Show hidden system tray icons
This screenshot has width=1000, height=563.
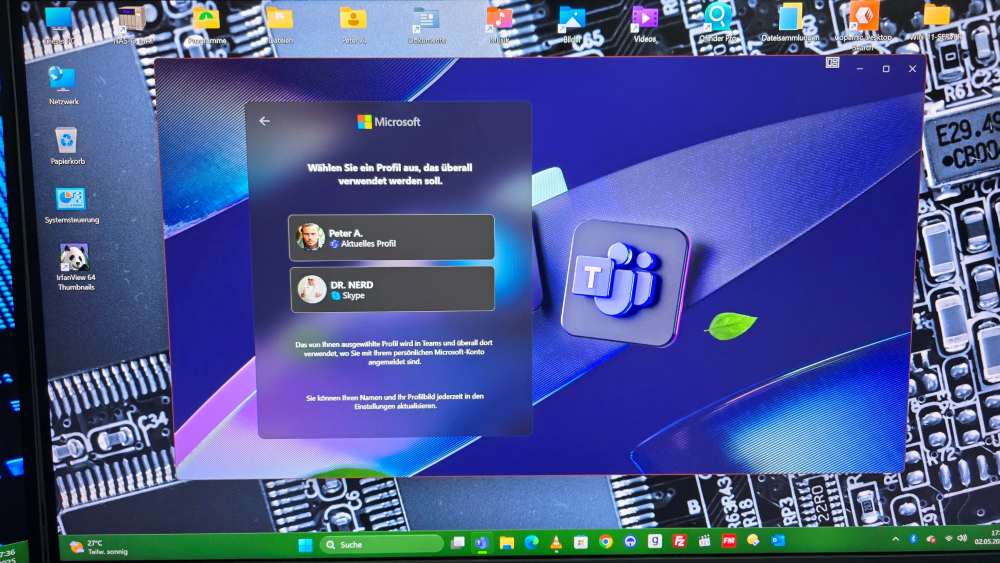pos(895,539)
